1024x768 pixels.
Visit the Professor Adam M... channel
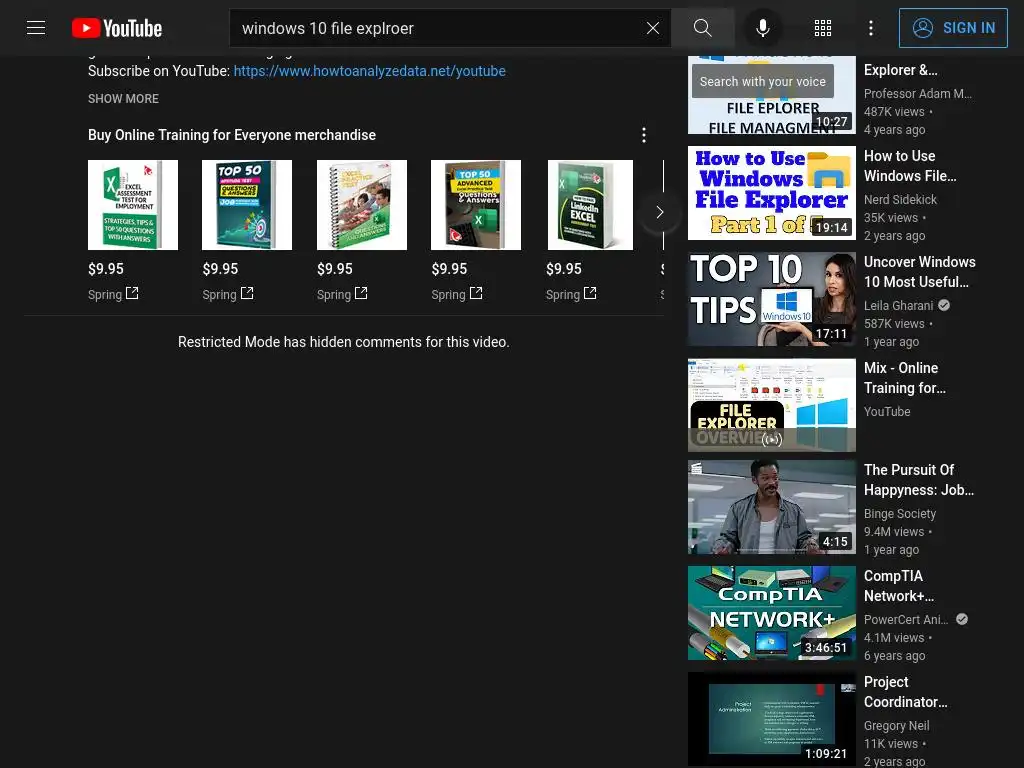[x=918, y=93]
